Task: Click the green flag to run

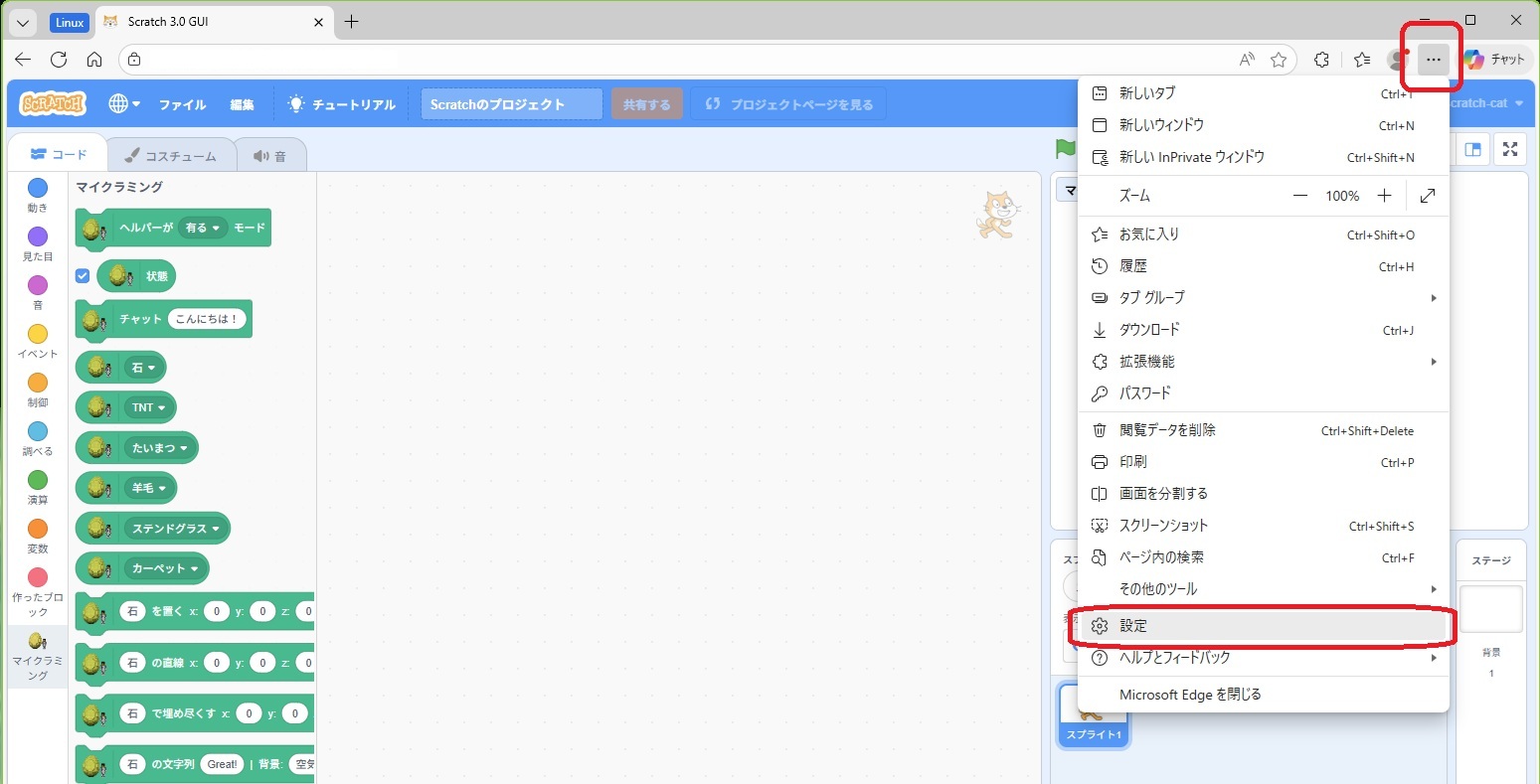Action: [x=1066, y=149]
